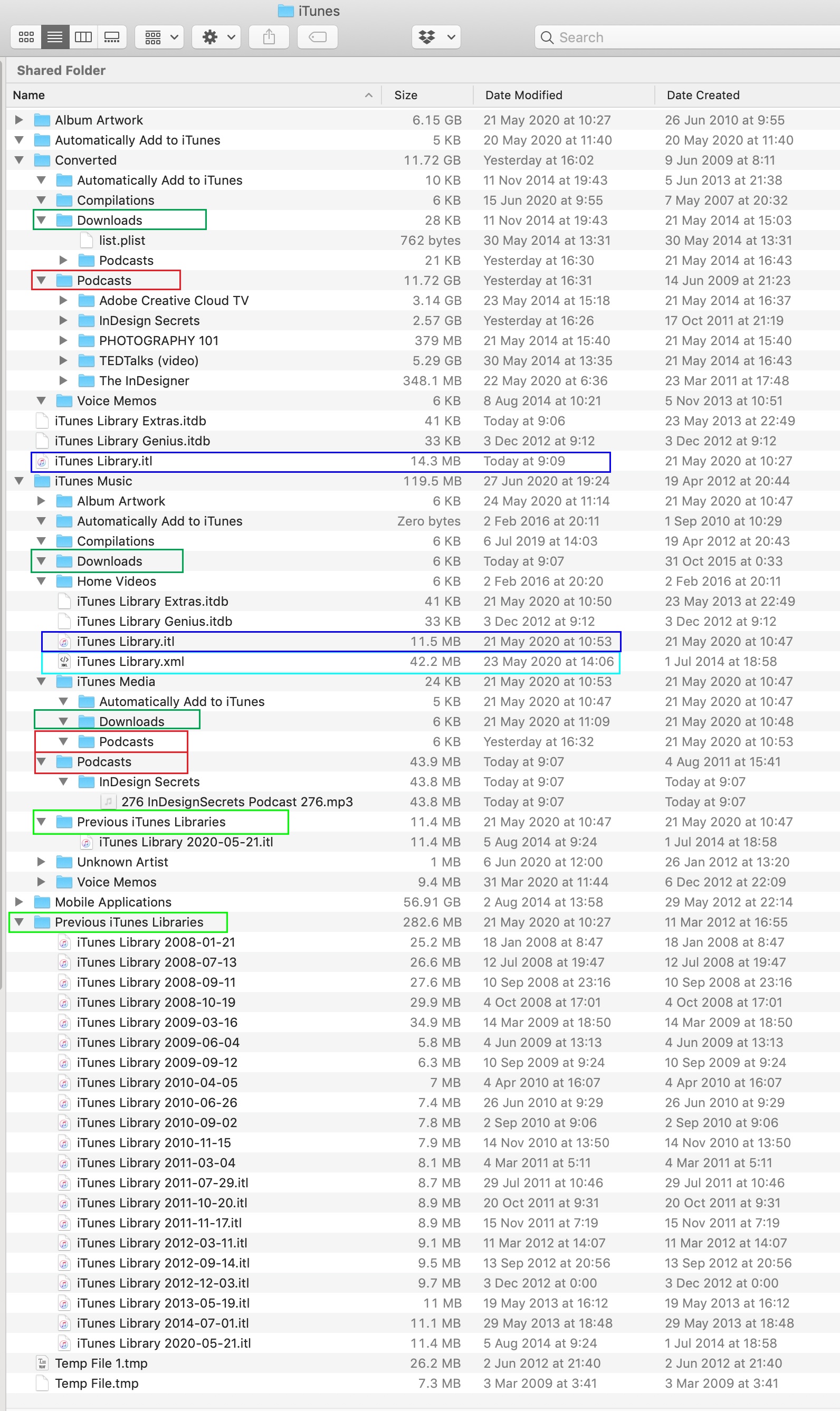Click the sort direction arrow in Name header
The width and height of the screenshot is (840, 1411).
coord(369,95)
